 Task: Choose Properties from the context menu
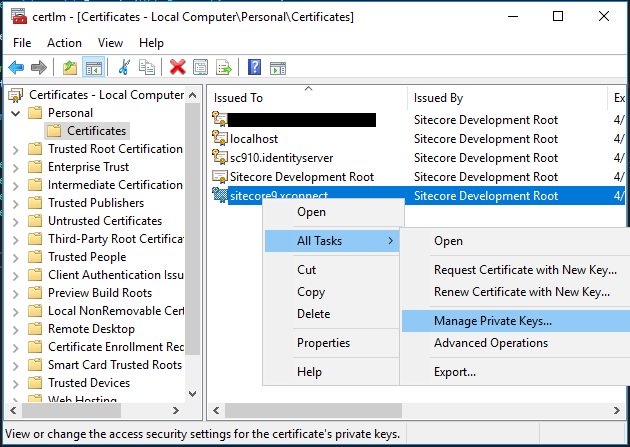[332, 343]
